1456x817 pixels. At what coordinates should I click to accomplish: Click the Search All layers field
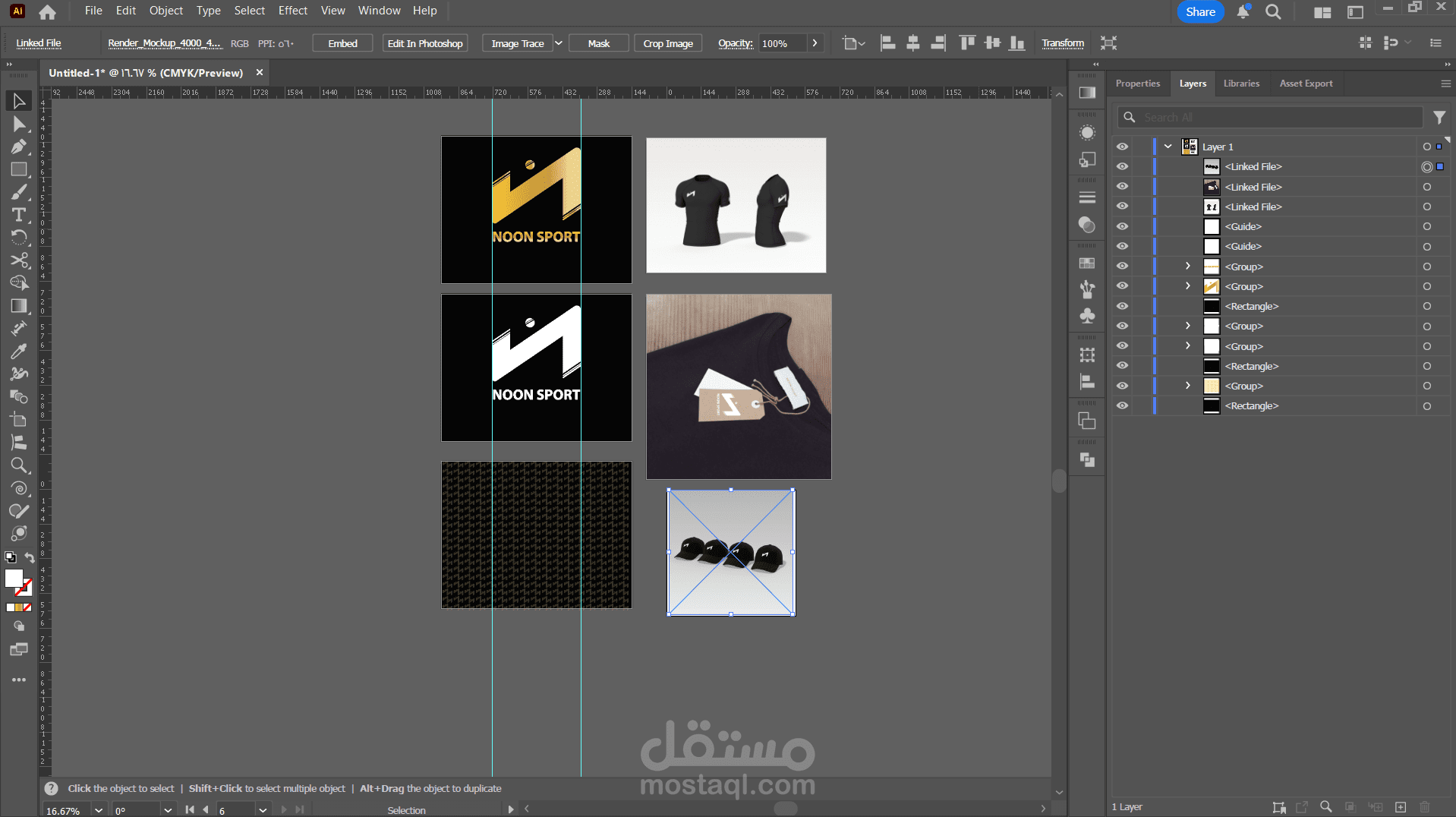(1270, 118)
